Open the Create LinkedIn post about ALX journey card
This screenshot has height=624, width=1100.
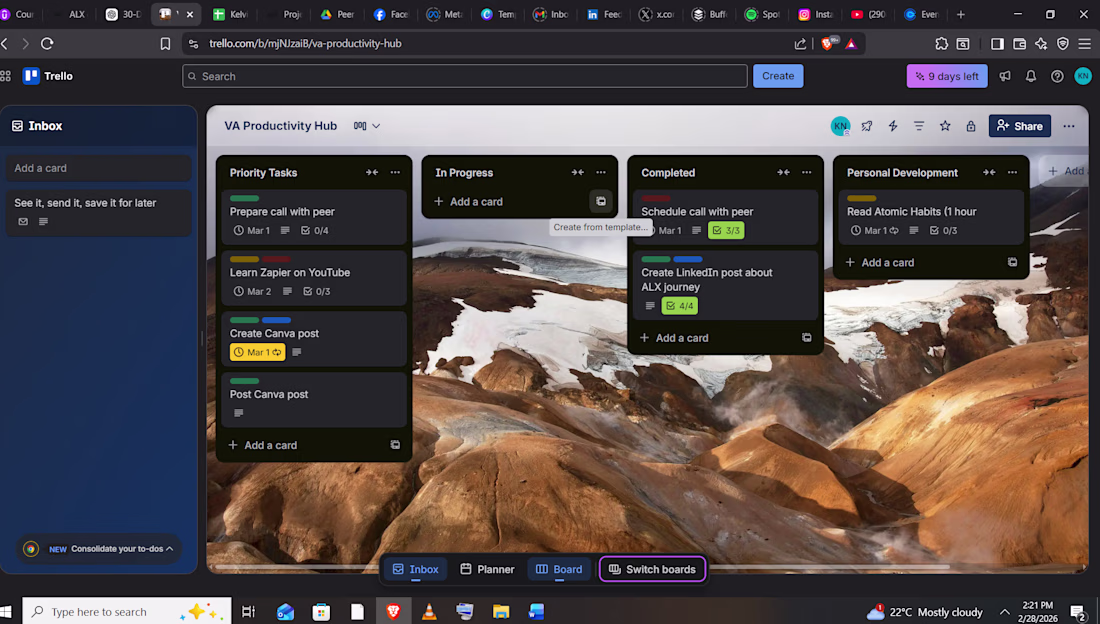click(x=725, y=286)
